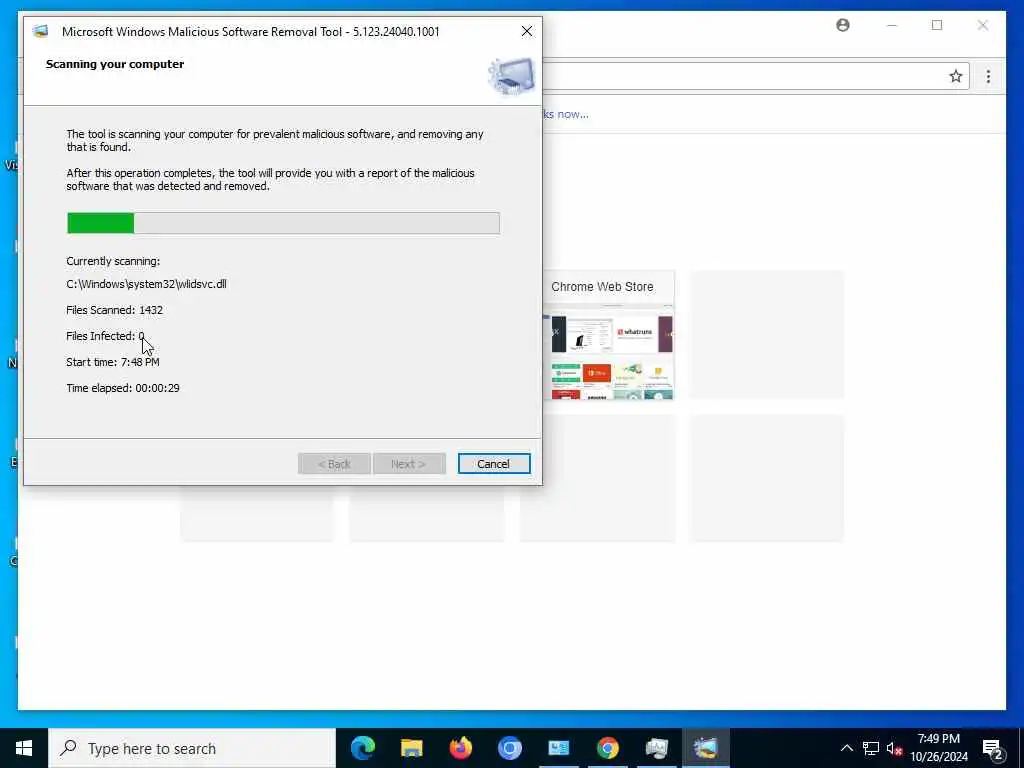This screenshot has width=1024, height=768.
Task: Open the Chromium icon on the taskbar
Action: tap(509, 748)
